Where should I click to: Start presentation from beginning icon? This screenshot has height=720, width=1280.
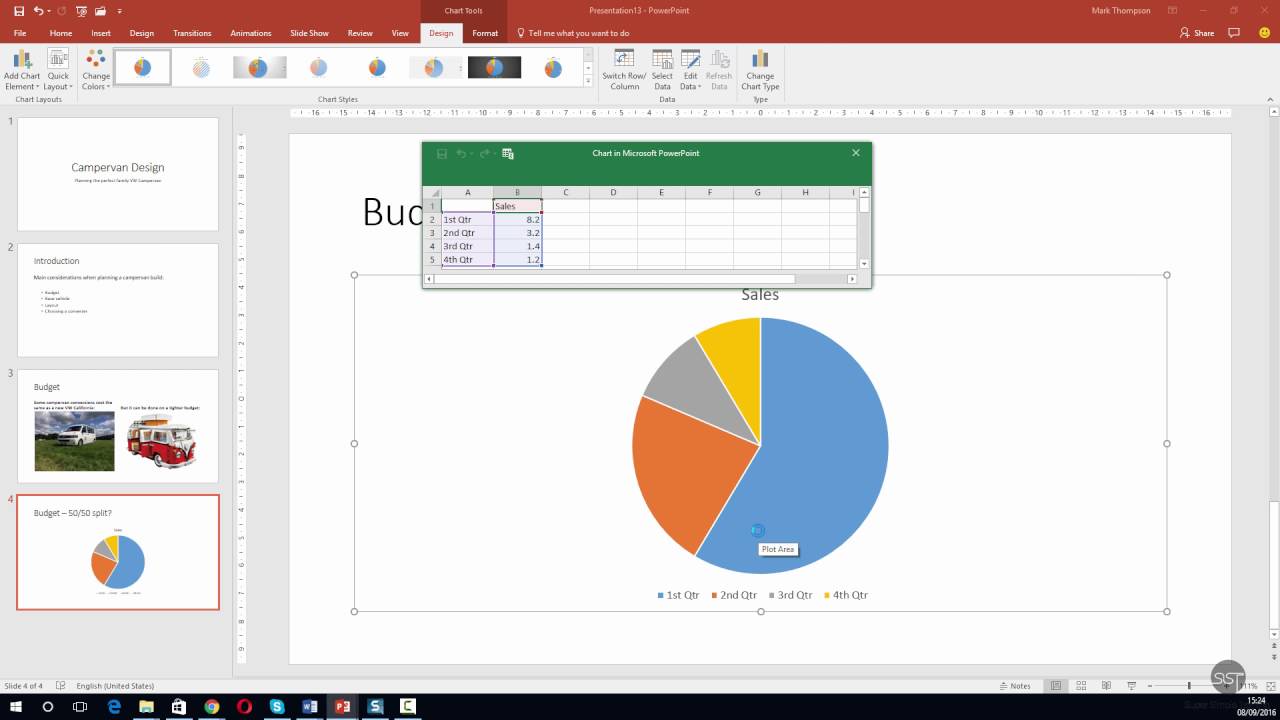coord(84,10)
